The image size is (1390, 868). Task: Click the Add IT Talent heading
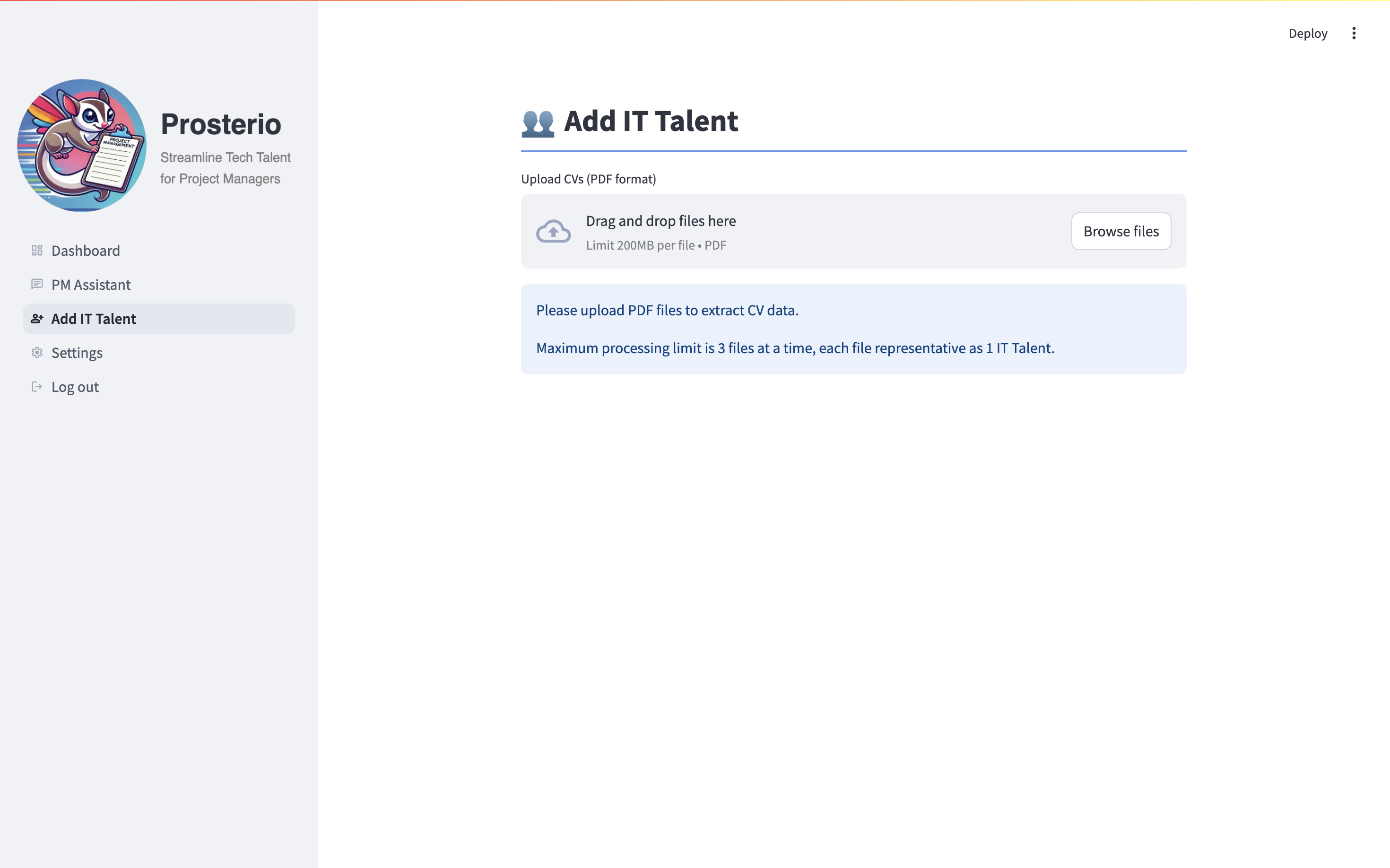[651, 121]
